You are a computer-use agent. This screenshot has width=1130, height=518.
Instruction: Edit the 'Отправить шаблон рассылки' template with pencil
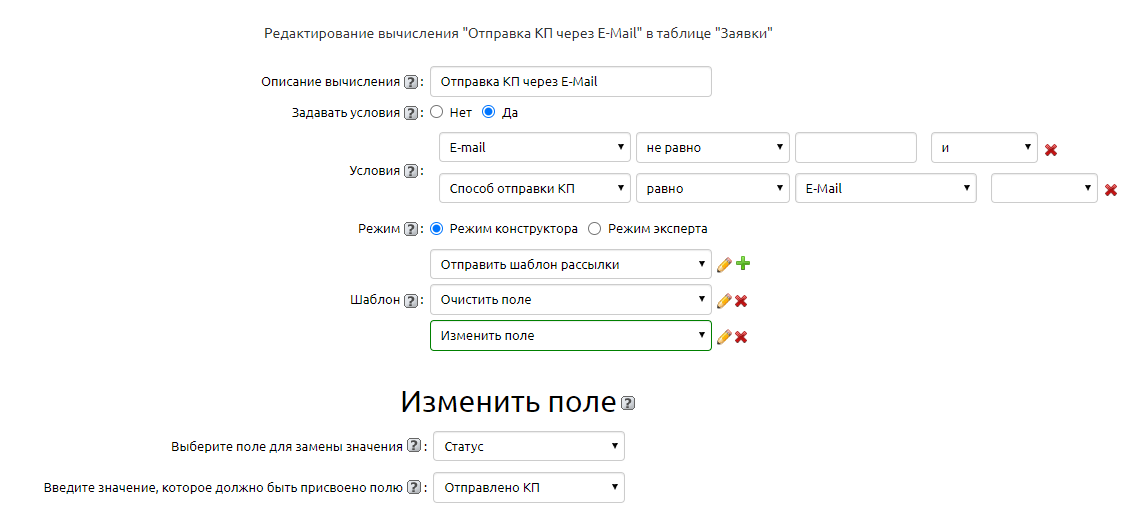tap(724, 265)
